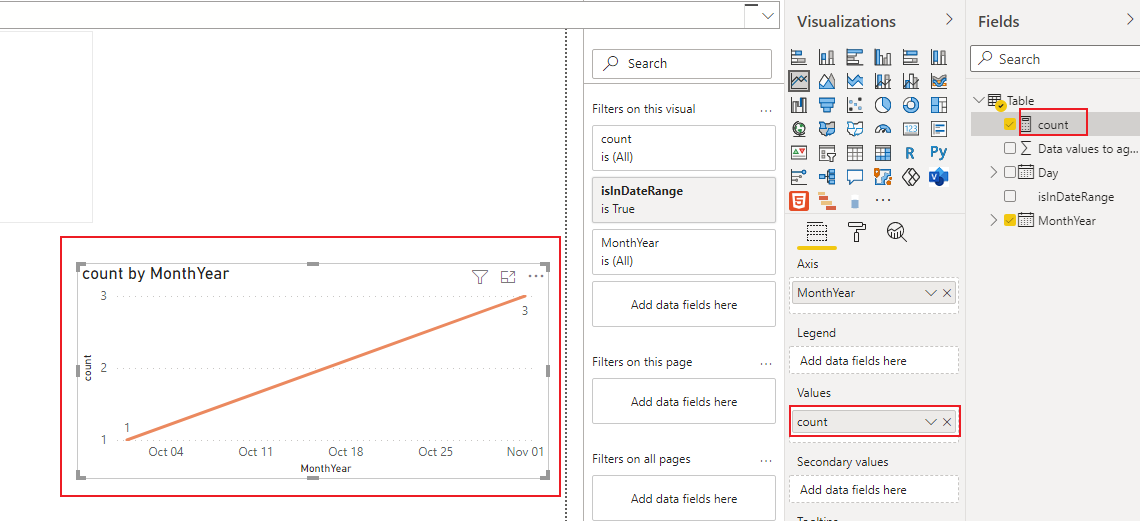The width and height of the screenshot is (1140, 521).
Task: Open the chart's filter icon
Action: coord(479,276)
